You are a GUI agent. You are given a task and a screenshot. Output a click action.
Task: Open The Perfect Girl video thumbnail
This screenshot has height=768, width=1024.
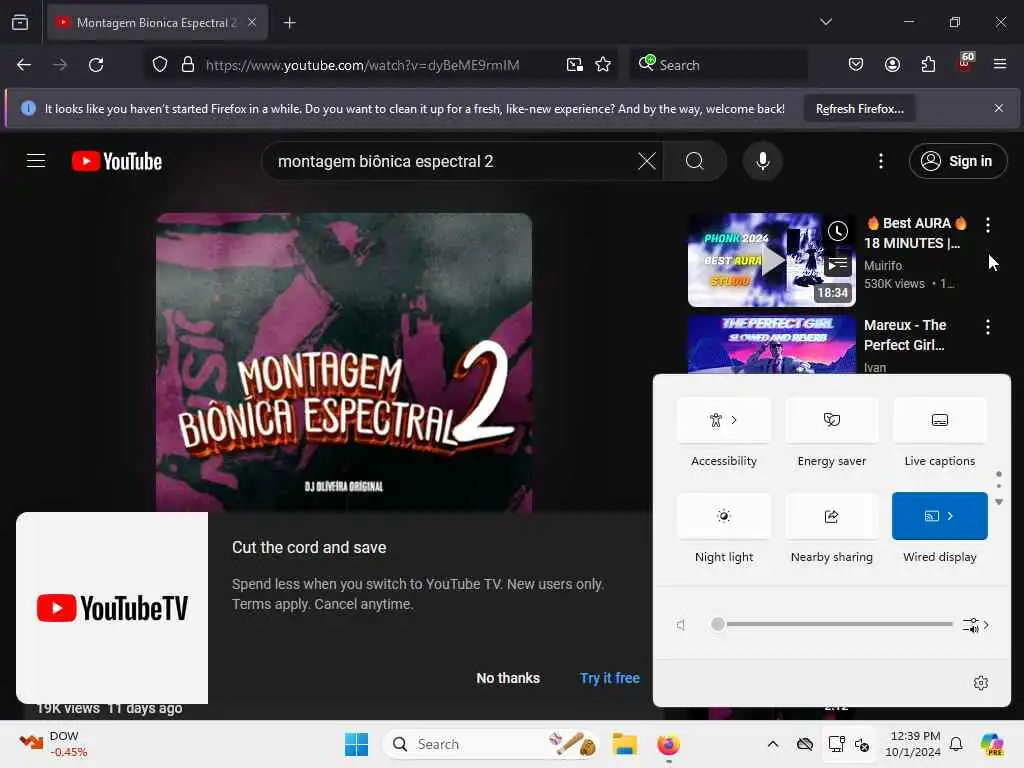[771, 344]
